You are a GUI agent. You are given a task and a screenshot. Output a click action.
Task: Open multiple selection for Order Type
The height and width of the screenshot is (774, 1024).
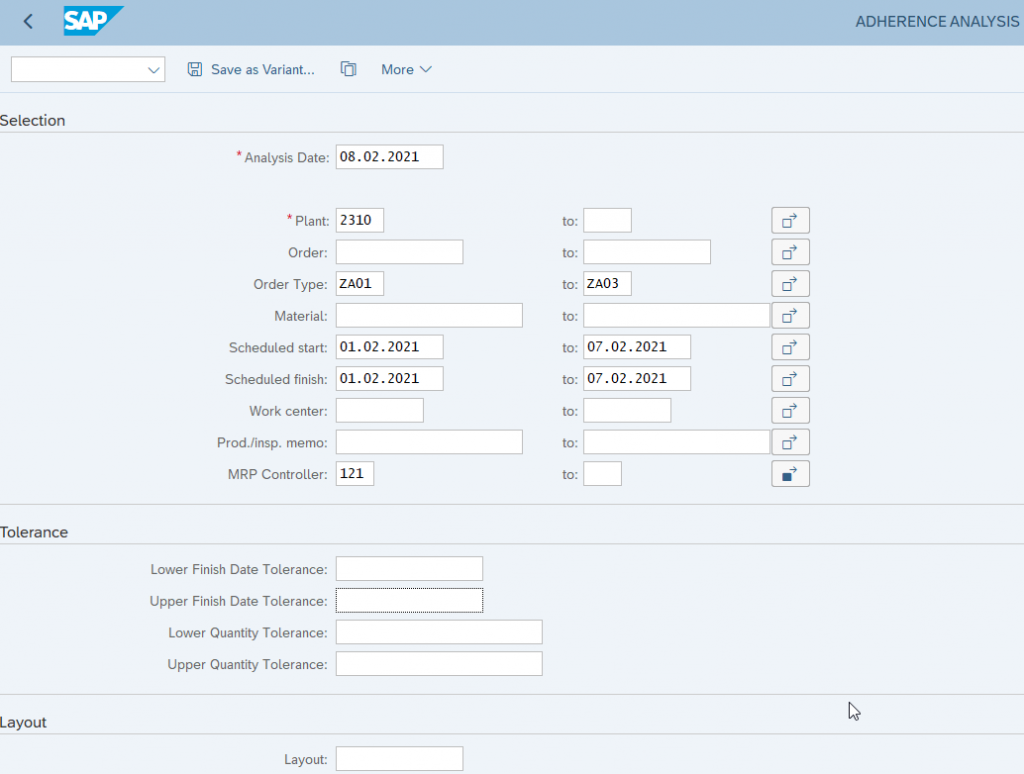(790, 284)
